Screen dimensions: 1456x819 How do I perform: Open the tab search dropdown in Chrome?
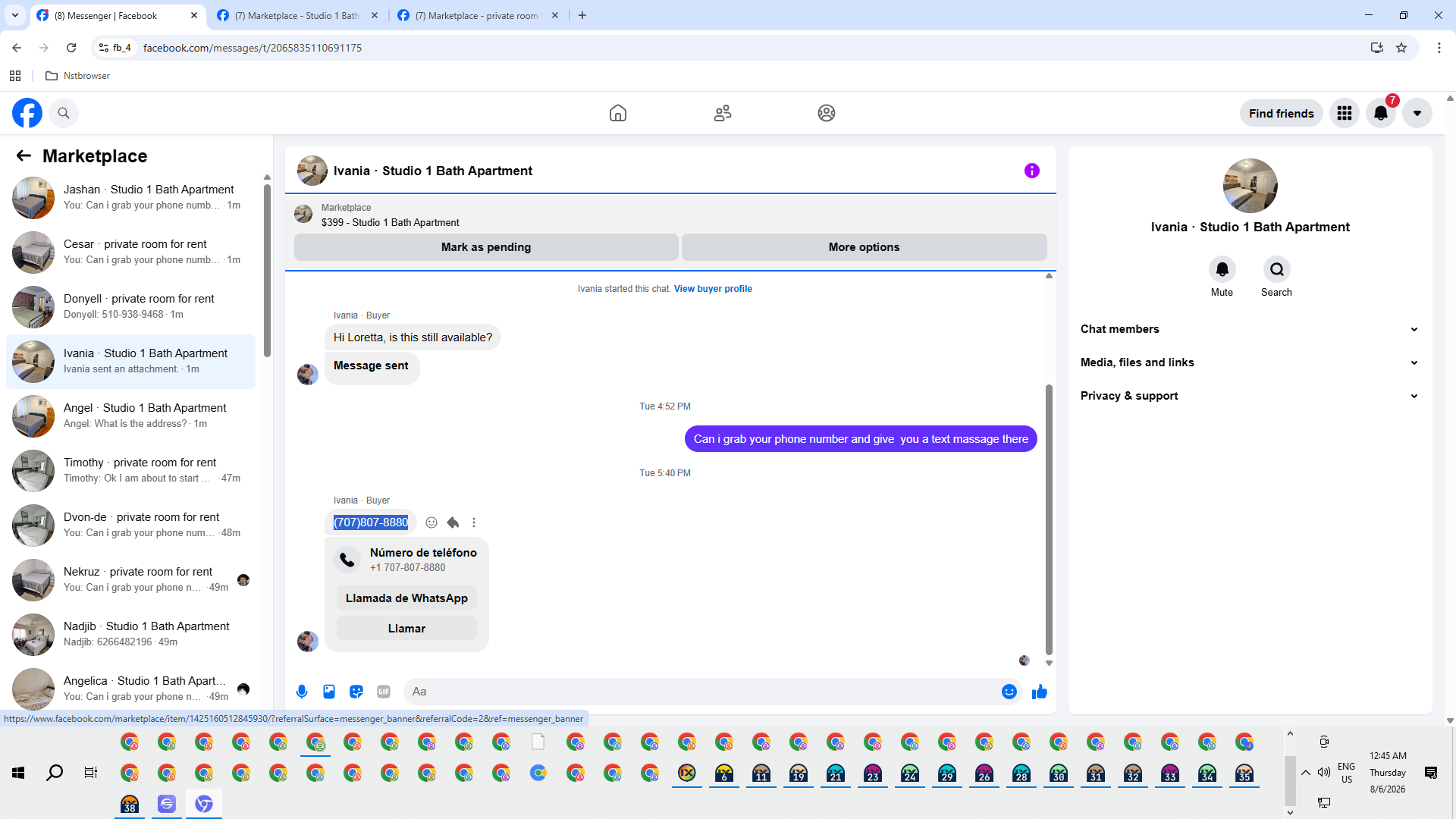(x=15, y=15)
